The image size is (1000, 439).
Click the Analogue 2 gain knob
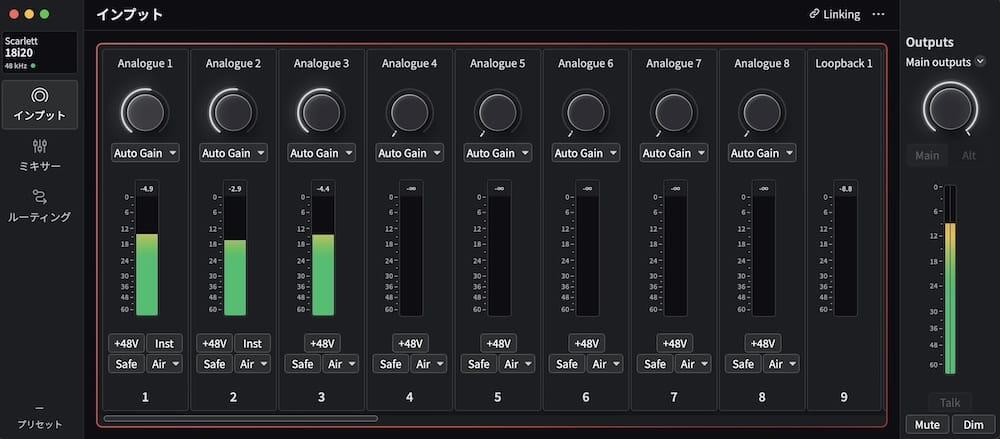pyautogui.click(x=233, y=111)
